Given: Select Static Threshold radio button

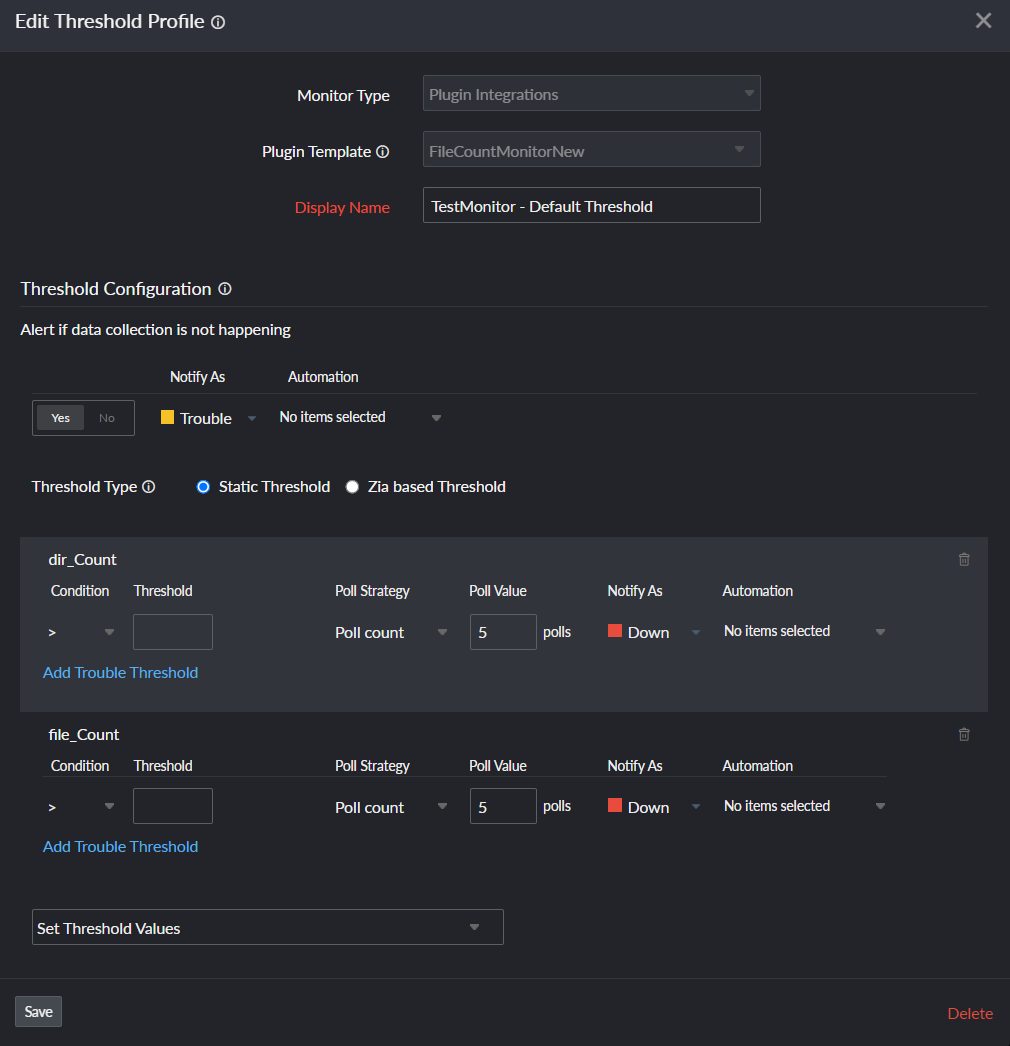Looking at the screenshot, I should (203, 487).
